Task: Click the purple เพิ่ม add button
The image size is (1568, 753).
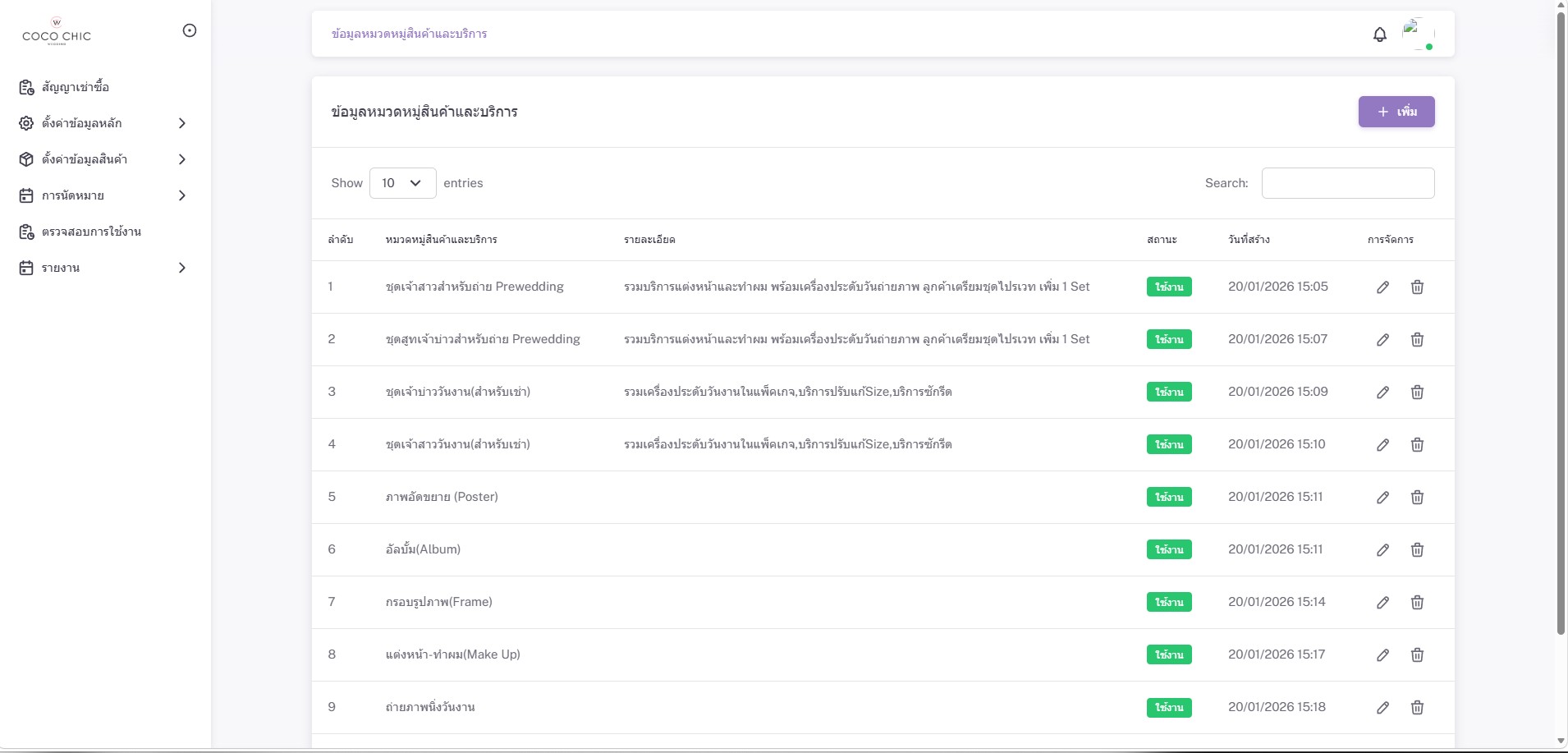Action: (x=1396, y=112)
